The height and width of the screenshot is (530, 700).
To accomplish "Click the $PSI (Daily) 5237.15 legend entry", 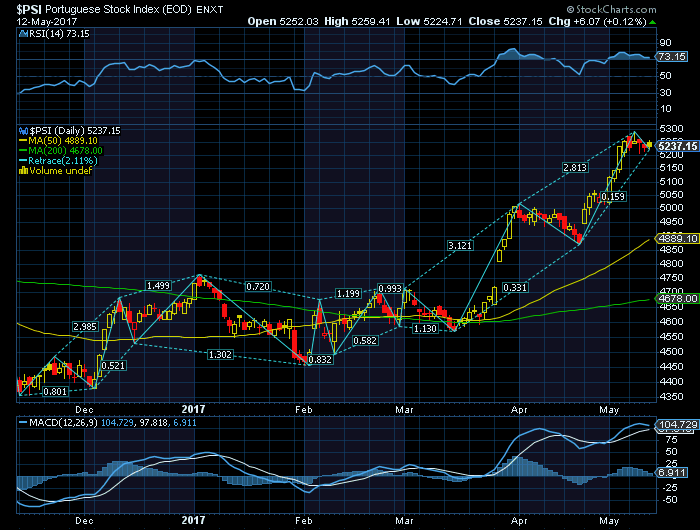I will pyautogui.click(x=75, y=130).
